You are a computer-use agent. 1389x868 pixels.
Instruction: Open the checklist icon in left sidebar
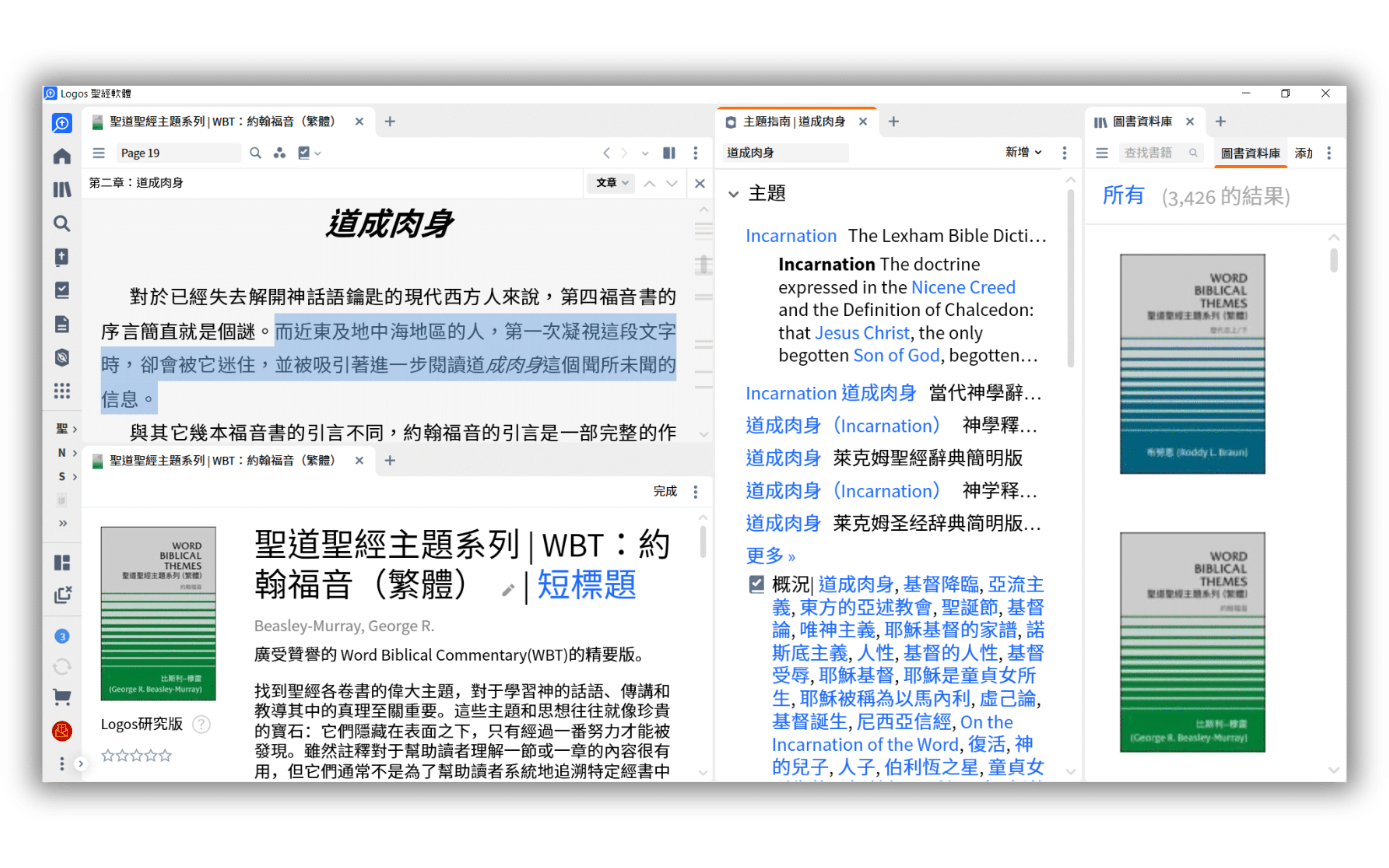point(62,290)
